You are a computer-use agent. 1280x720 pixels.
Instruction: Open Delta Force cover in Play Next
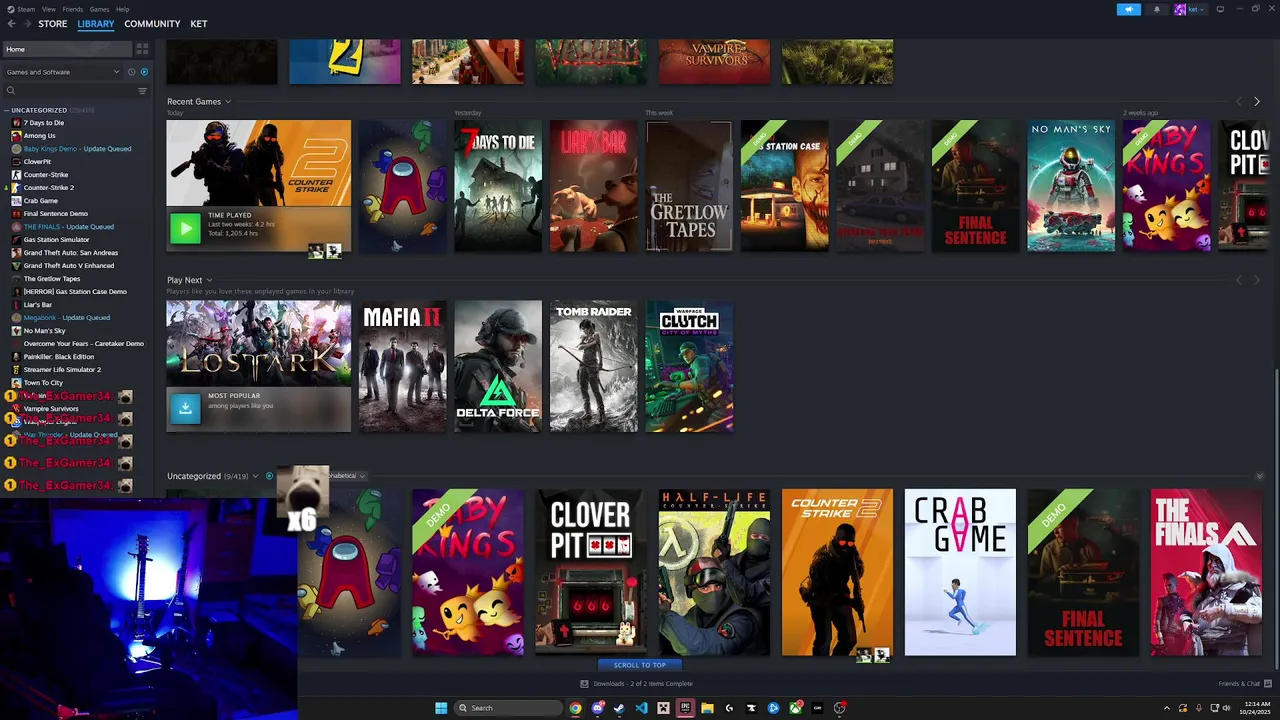498,367
